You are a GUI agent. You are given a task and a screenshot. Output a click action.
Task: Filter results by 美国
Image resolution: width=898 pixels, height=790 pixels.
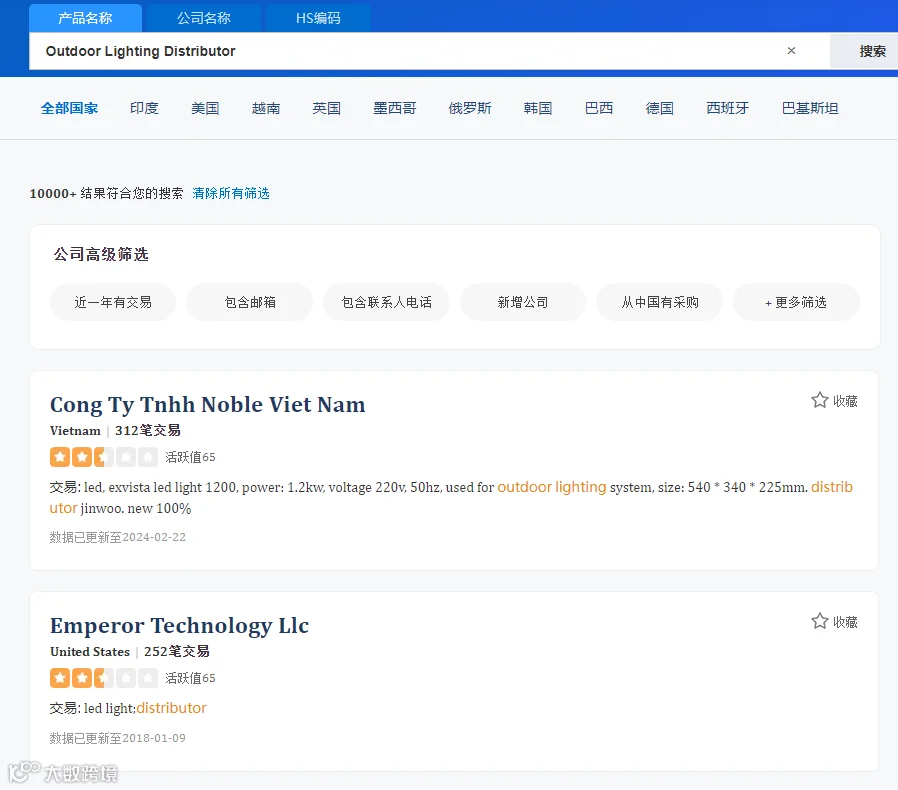(205, 108)
